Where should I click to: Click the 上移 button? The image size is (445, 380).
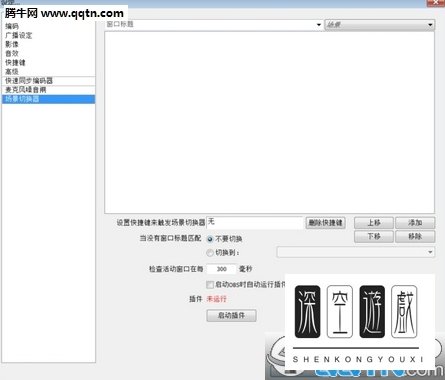[374, 223]
